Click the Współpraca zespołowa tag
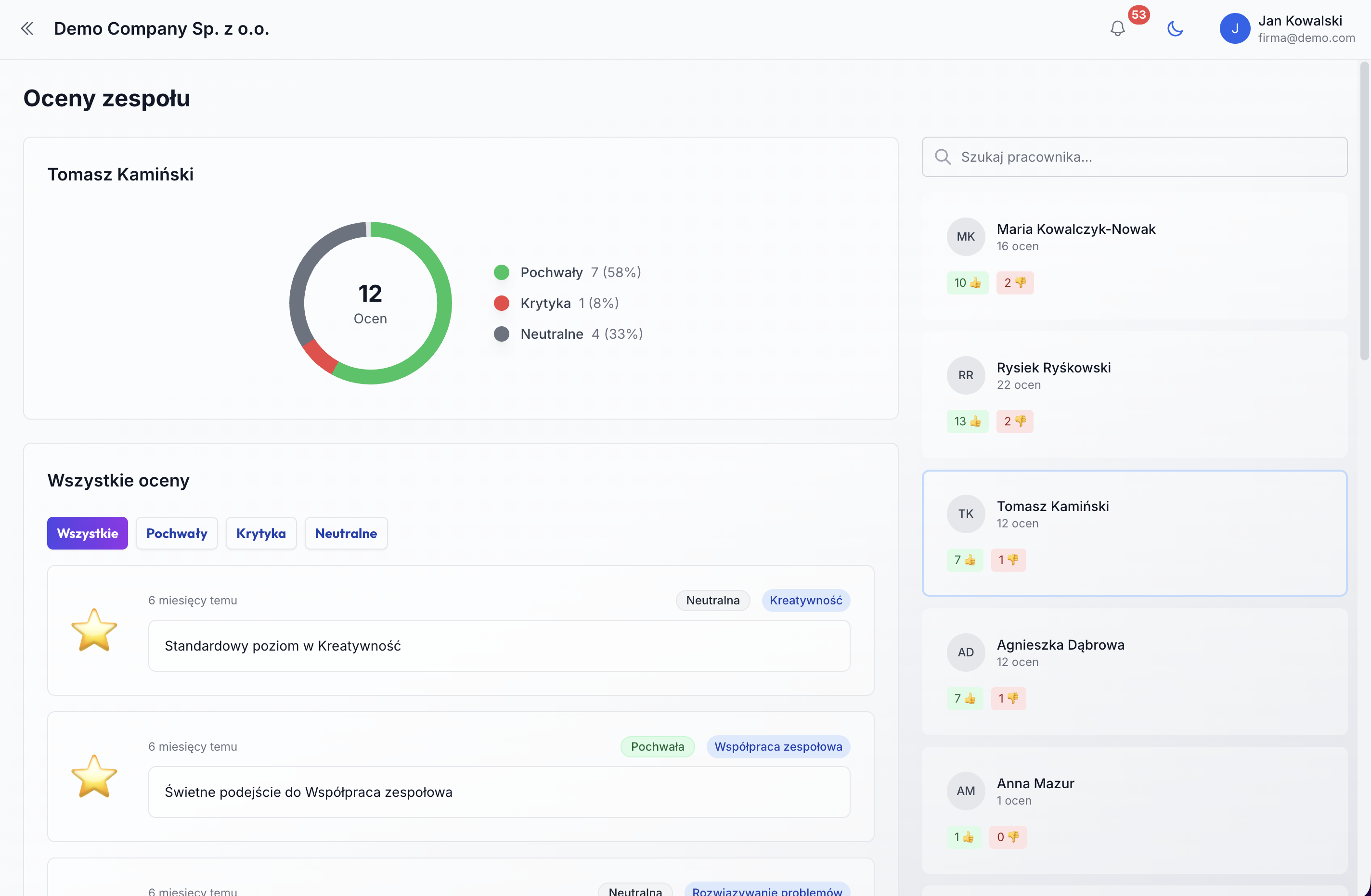The image size is (1371, 896). 778,746
